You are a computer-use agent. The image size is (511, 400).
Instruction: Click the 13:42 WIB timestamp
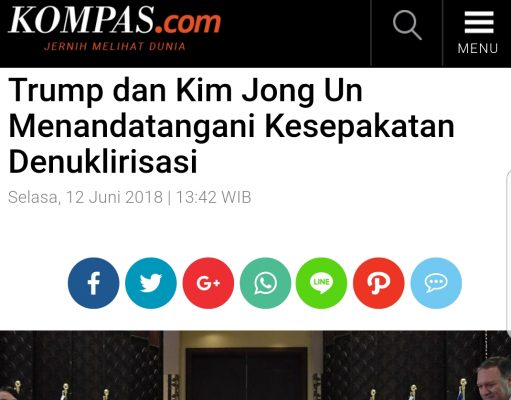coord(213,197)
